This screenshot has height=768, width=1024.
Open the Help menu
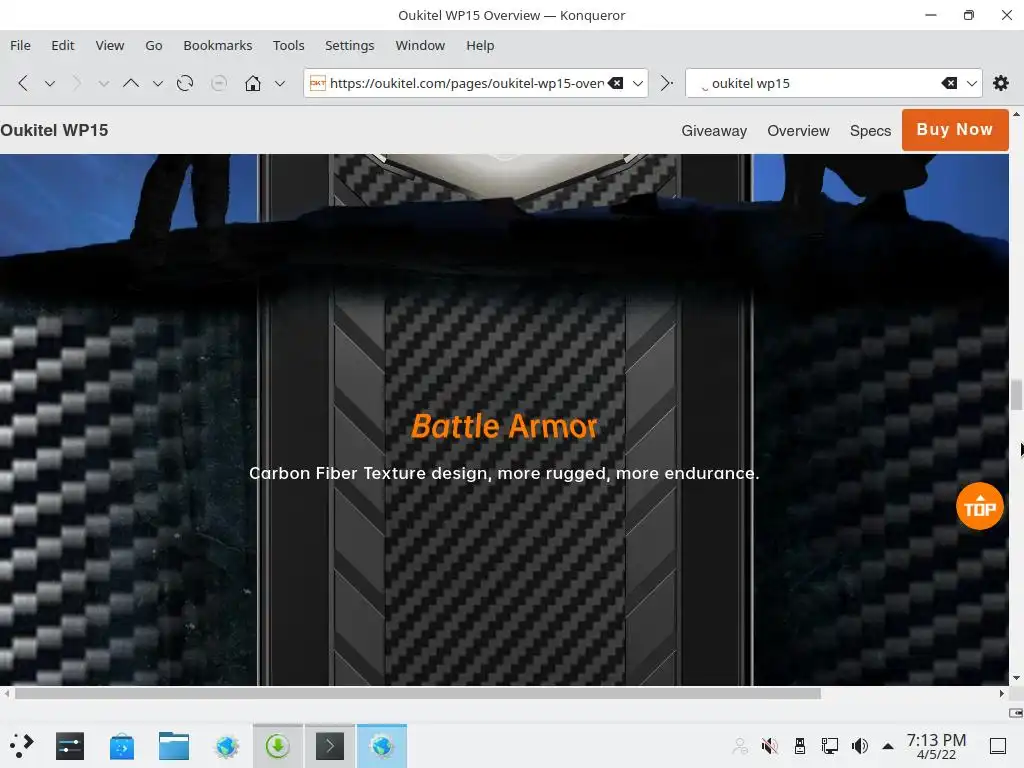coord(480,45)
